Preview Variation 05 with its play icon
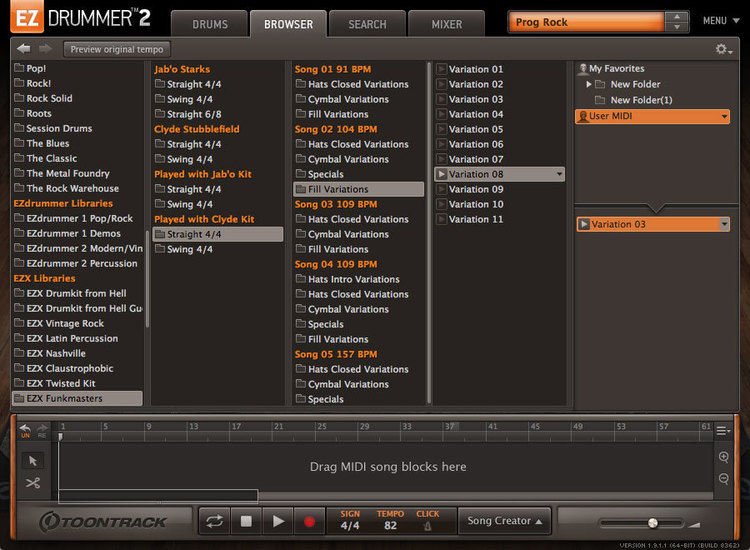 [x=441, y=129]
